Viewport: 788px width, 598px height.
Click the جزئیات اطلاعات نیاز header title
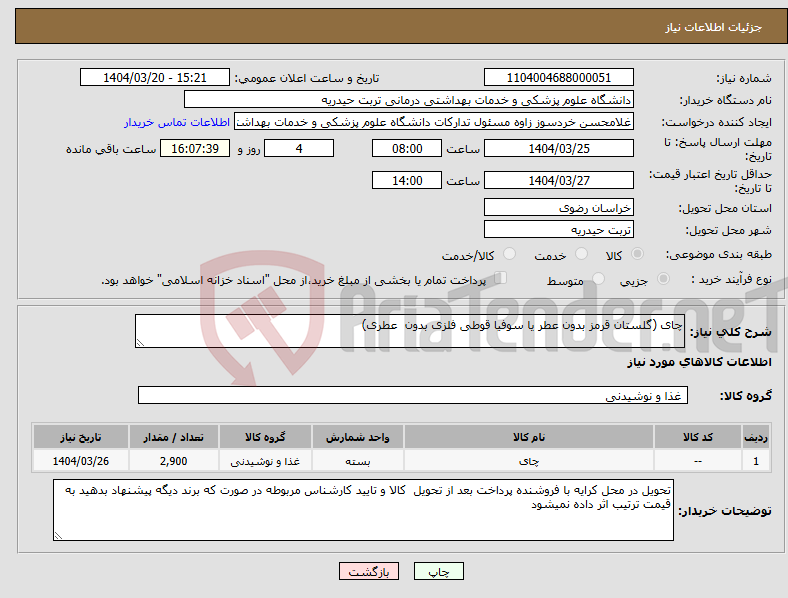(714, 27)
